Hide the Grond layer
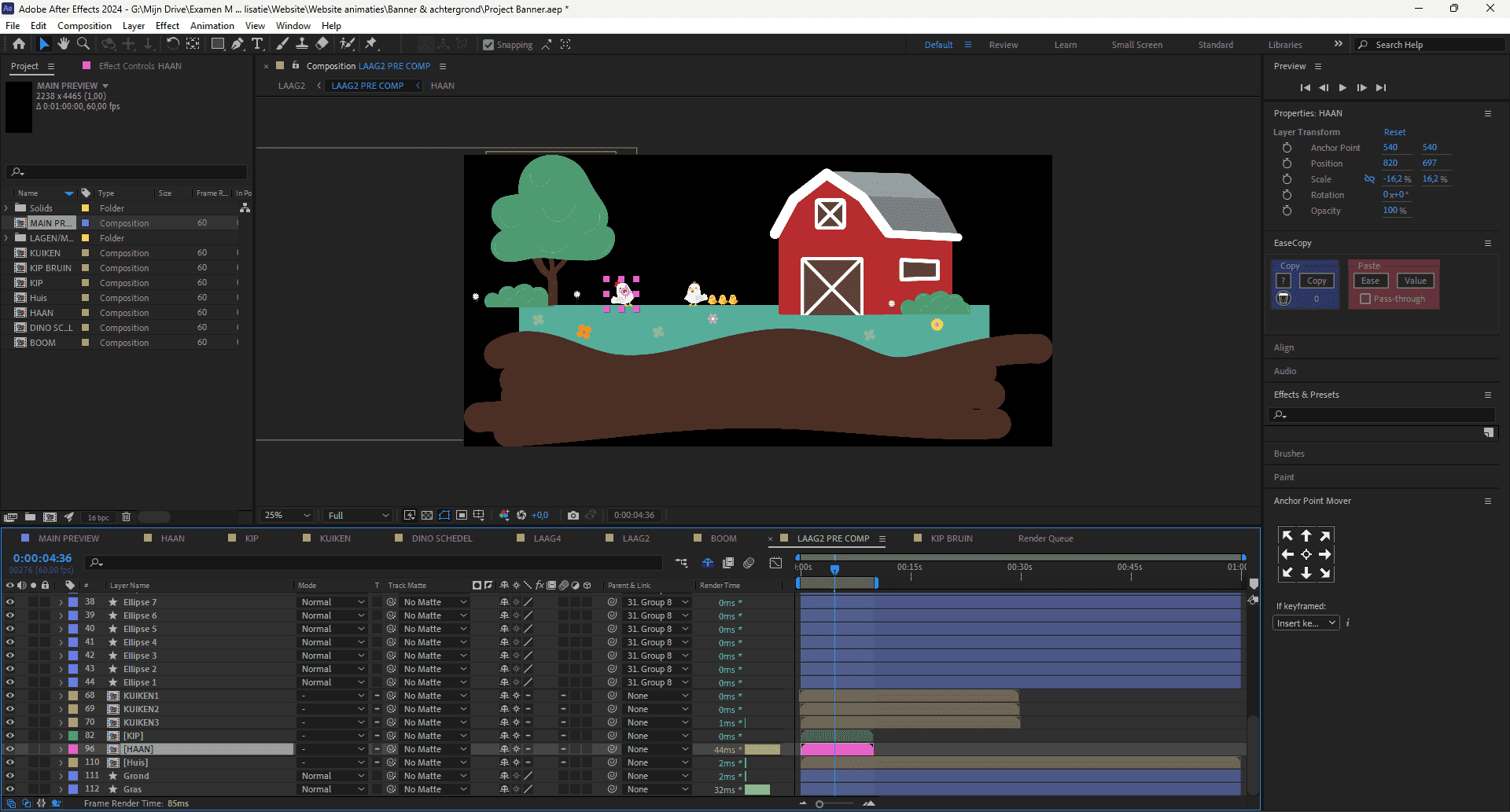The width and height of the screenshot is (1510, 812). tap(10, 776)
